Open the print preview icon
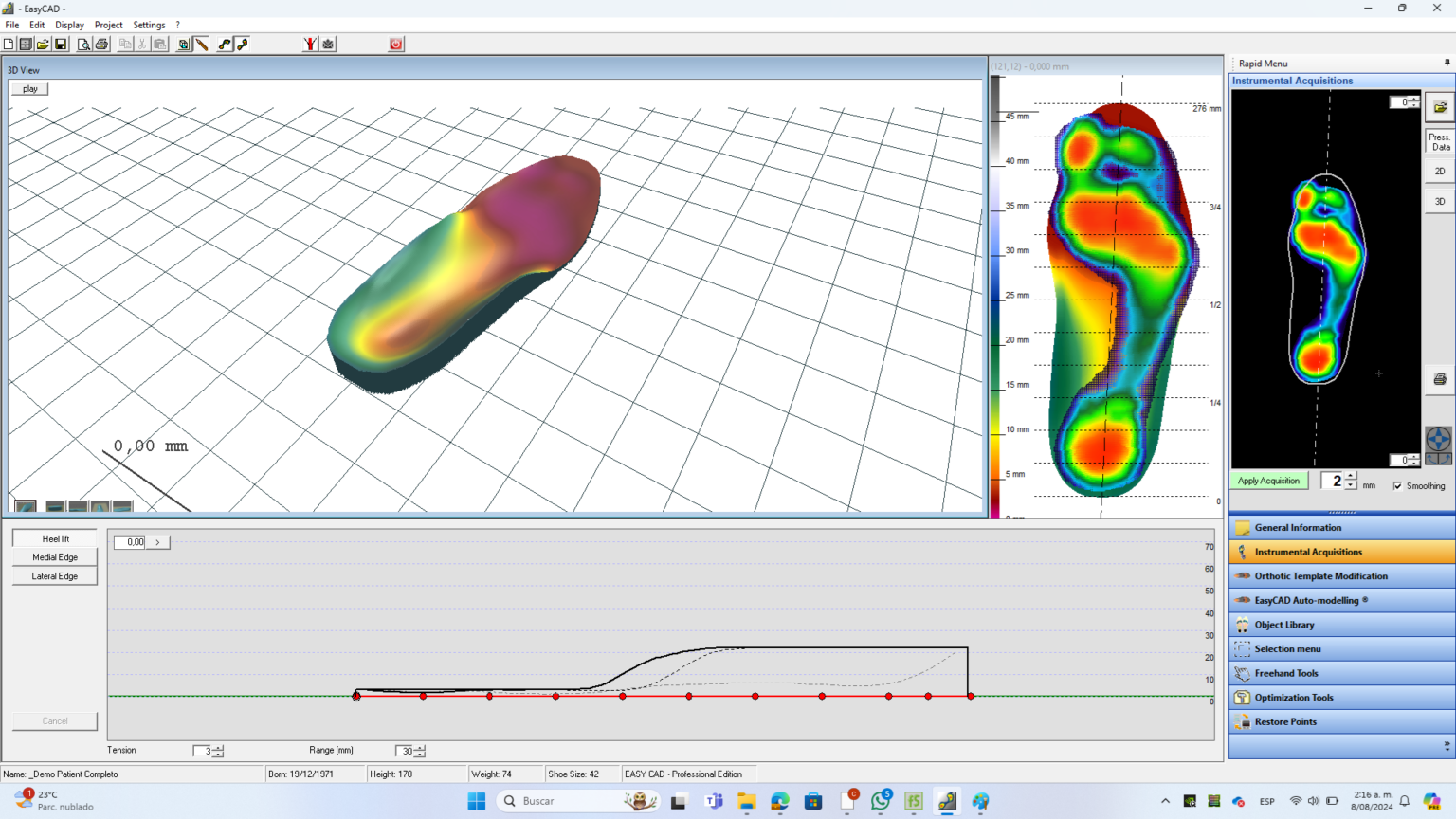Viewport: 1456px width, 819px height. click(83, 44)
